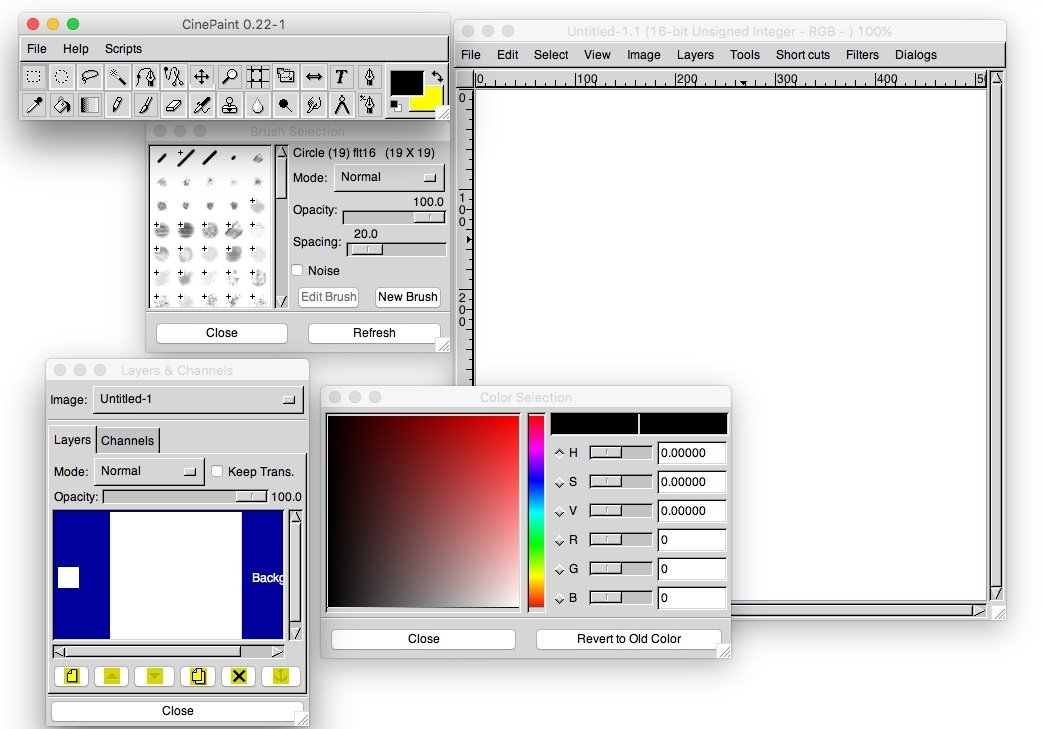Image resolution: width=1043 pixels, height=729 pixels.
Task: Select the Eraser tool
Action: point(174,105)
